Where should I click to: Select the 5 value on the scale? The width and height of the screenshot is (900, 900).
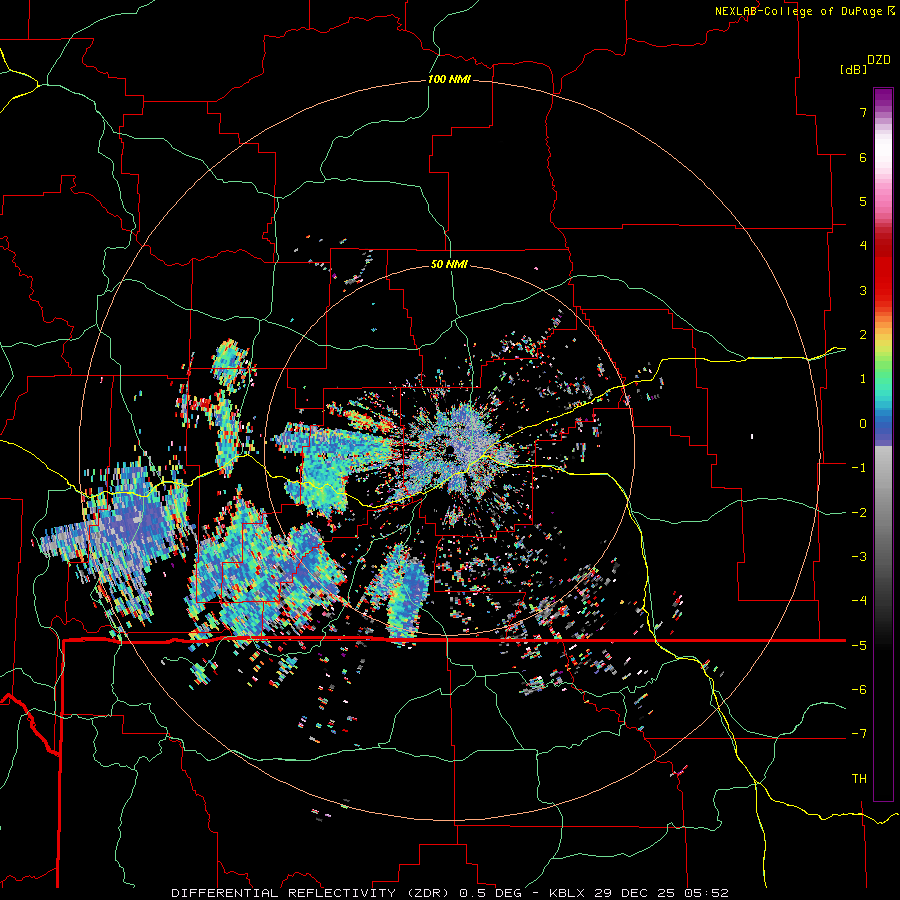click(x=863, y=201)
